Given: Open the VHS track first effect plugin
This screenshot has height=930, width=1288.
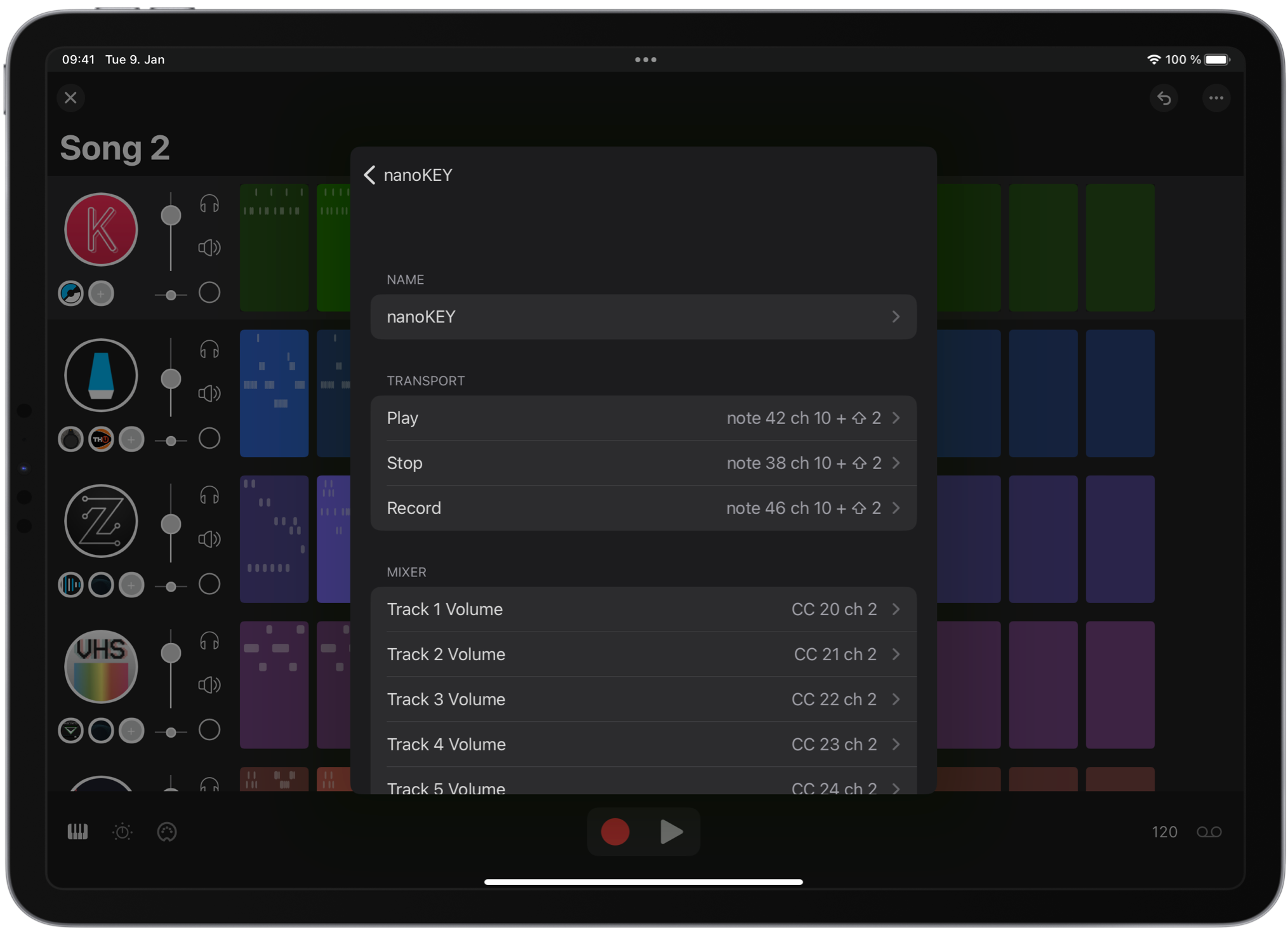Looking at the screenshot, I should 70,731.
